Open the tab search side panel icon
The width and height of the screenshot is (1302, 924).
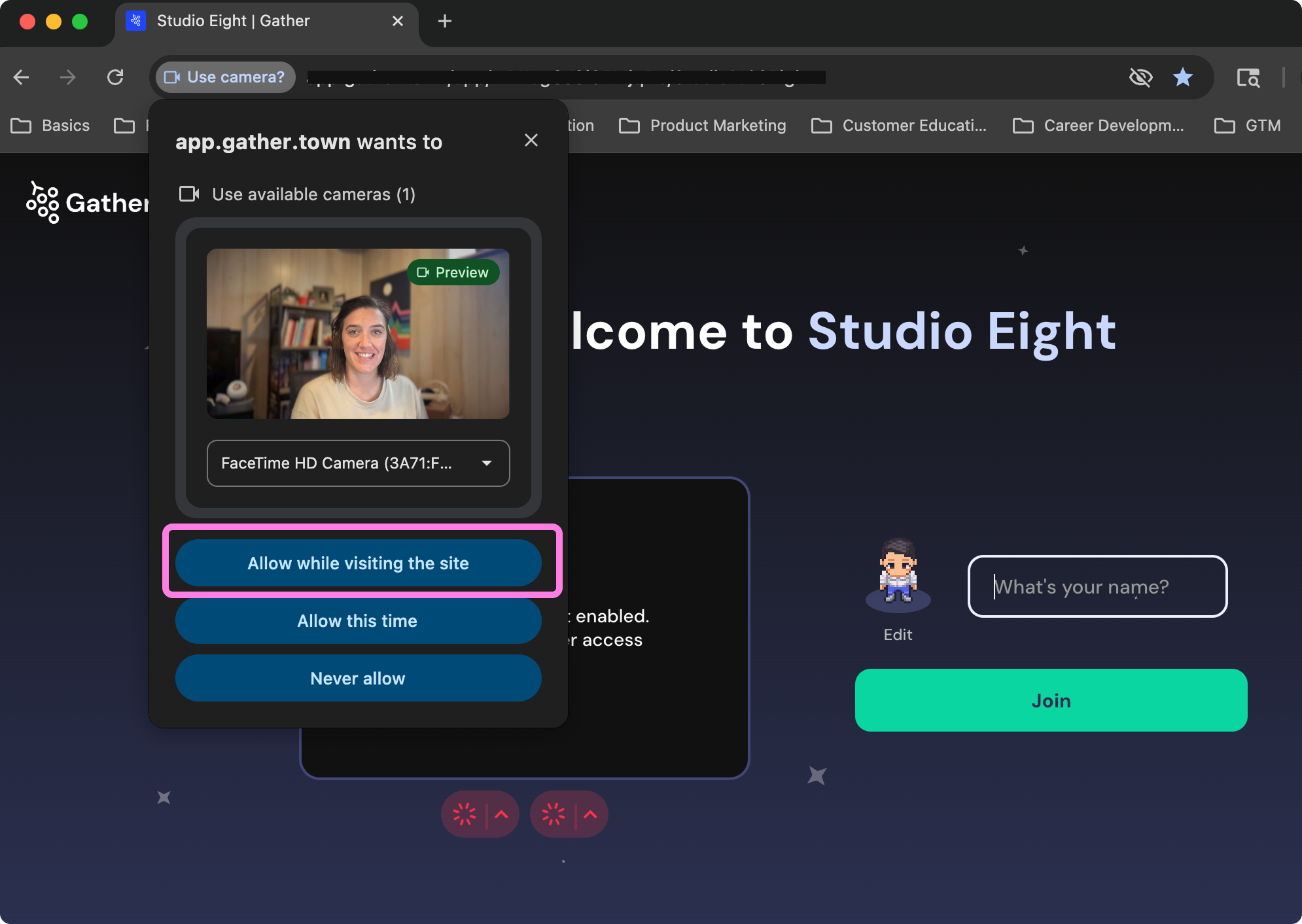[x=1248, y=77]
